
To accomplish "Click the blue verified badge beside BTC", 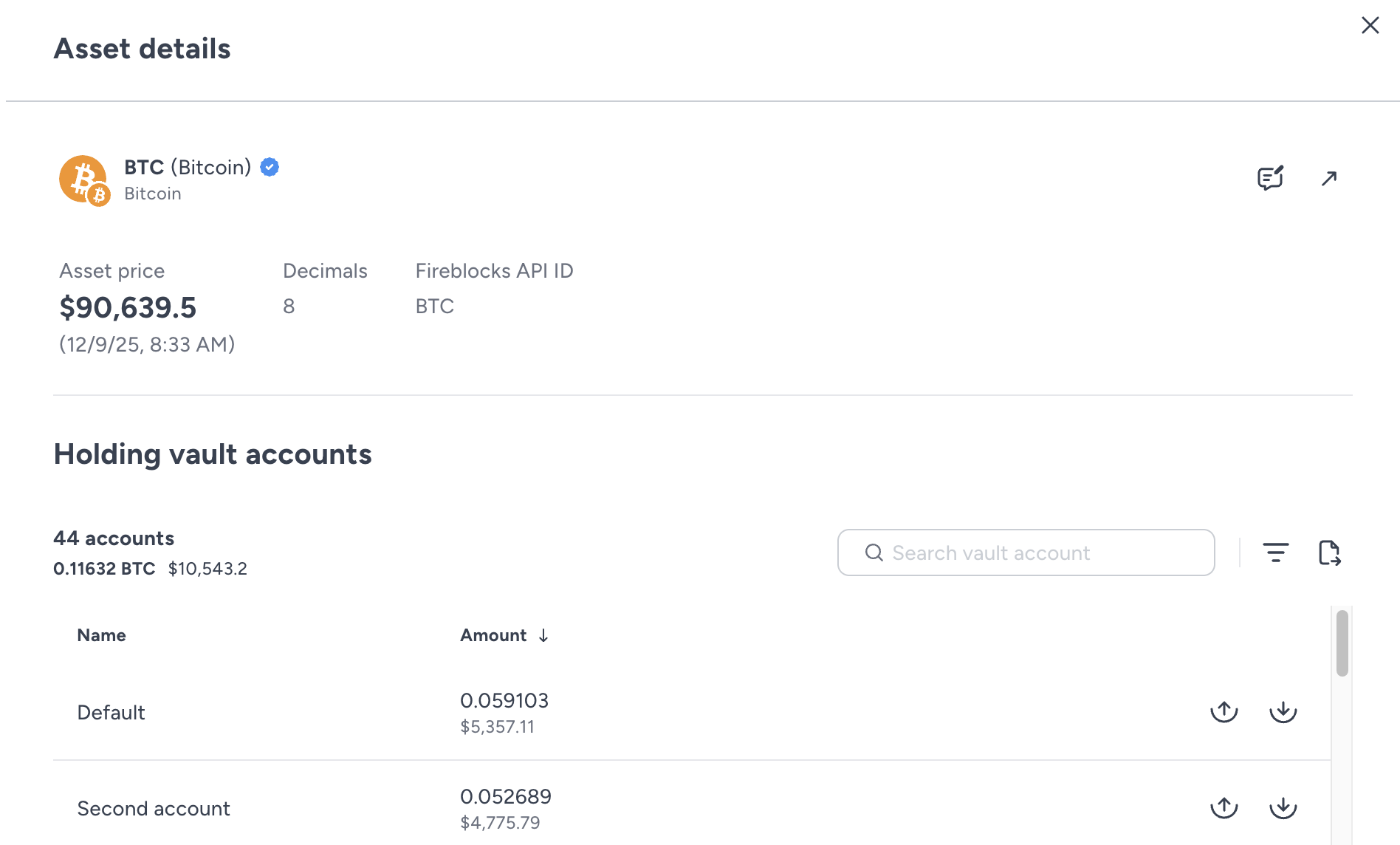I will click(x=270, y=168).
